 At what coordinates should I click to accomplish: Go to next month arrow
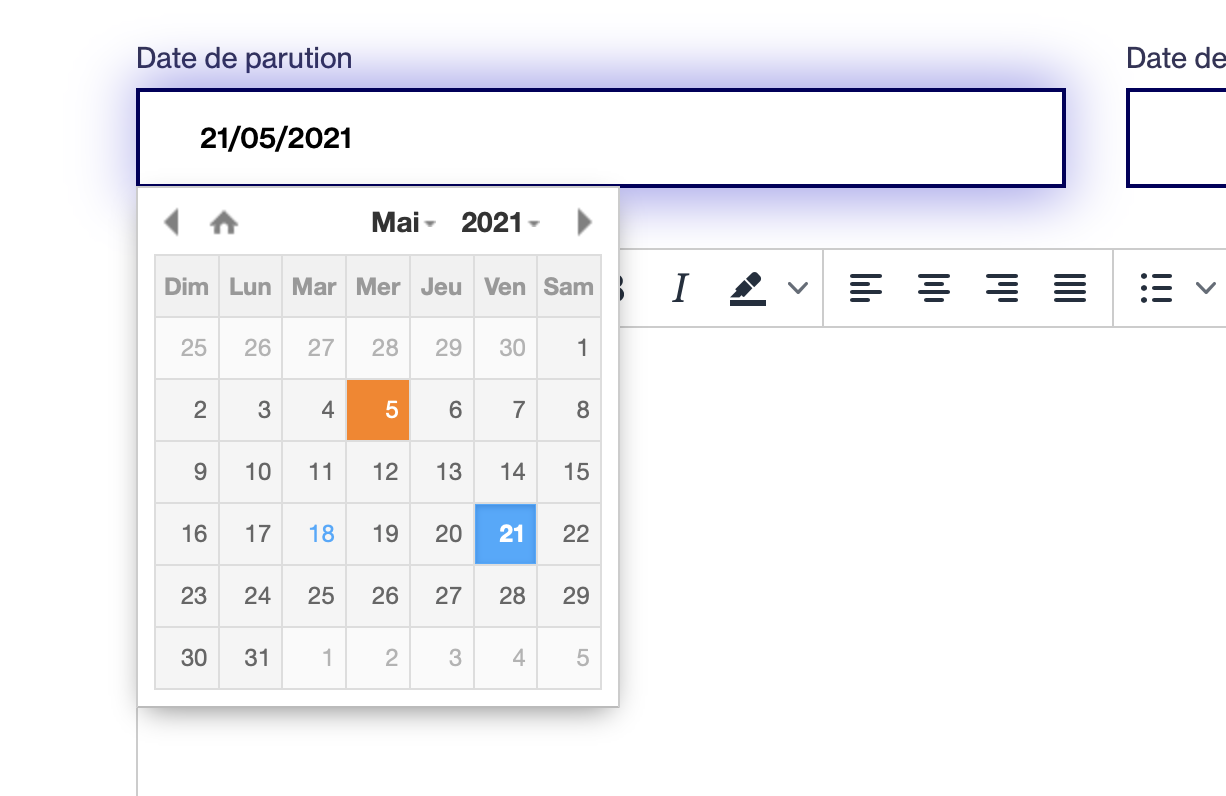[585, 222]
